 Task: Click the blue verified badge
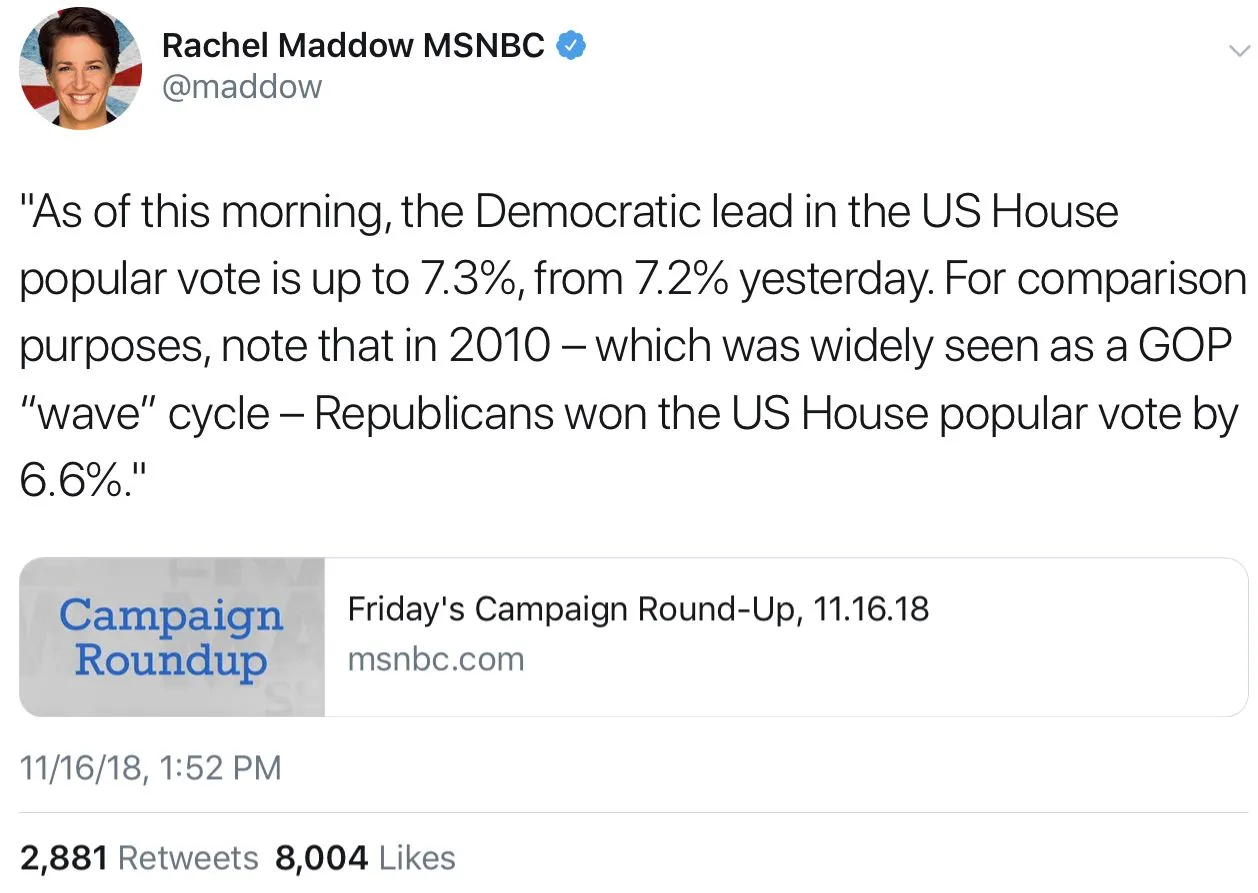569,45
